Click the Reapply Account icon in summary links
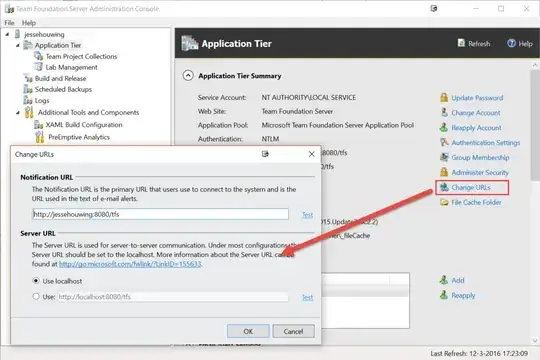The height and width of the screenshot is (360, 540). (444, 127)
